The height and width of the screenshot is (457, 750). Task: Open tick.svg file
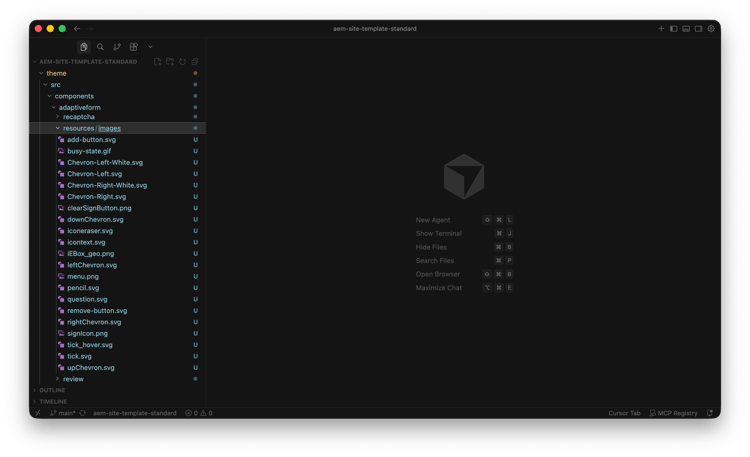79,357
